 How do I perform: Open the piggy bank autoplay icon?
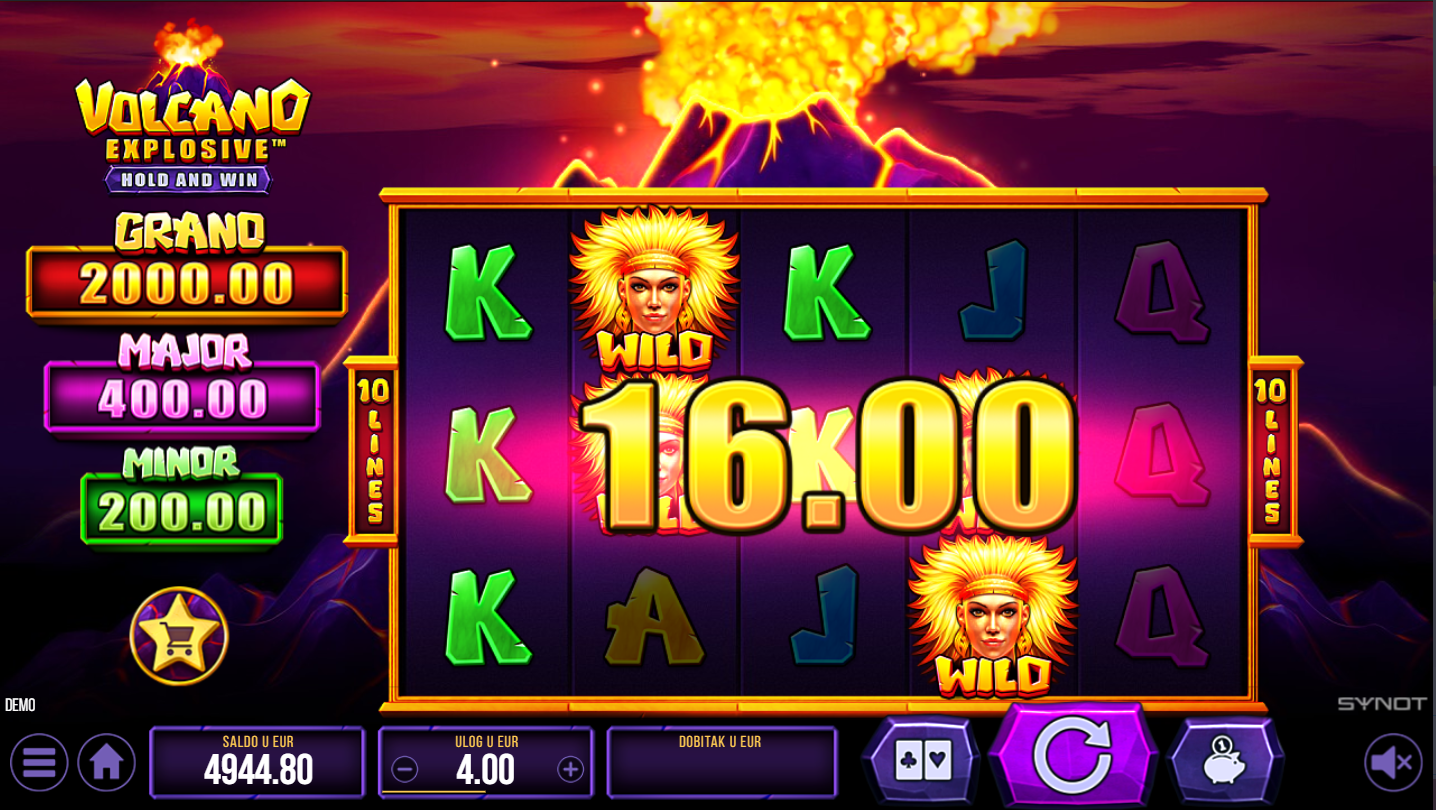point(1225,762)
